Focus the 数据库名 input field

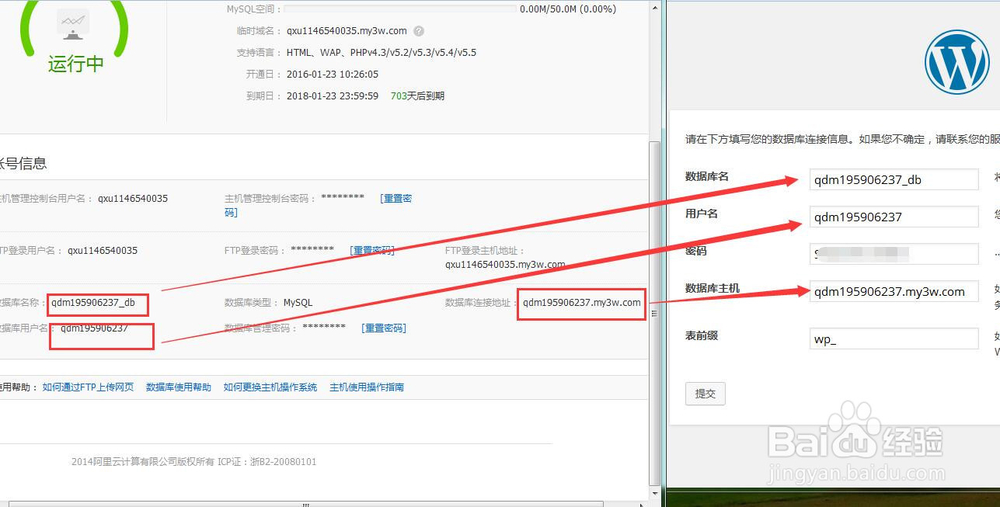pos(893,180)
